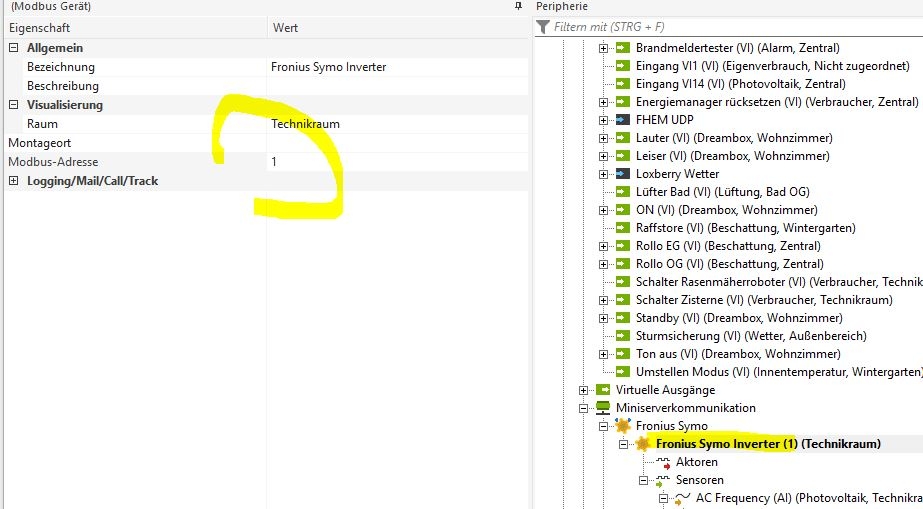The height and width of the screenshot is (509, 923).
Task: Collapse the Fronius Symo Inverter node
Action: [x=623, y=444]
